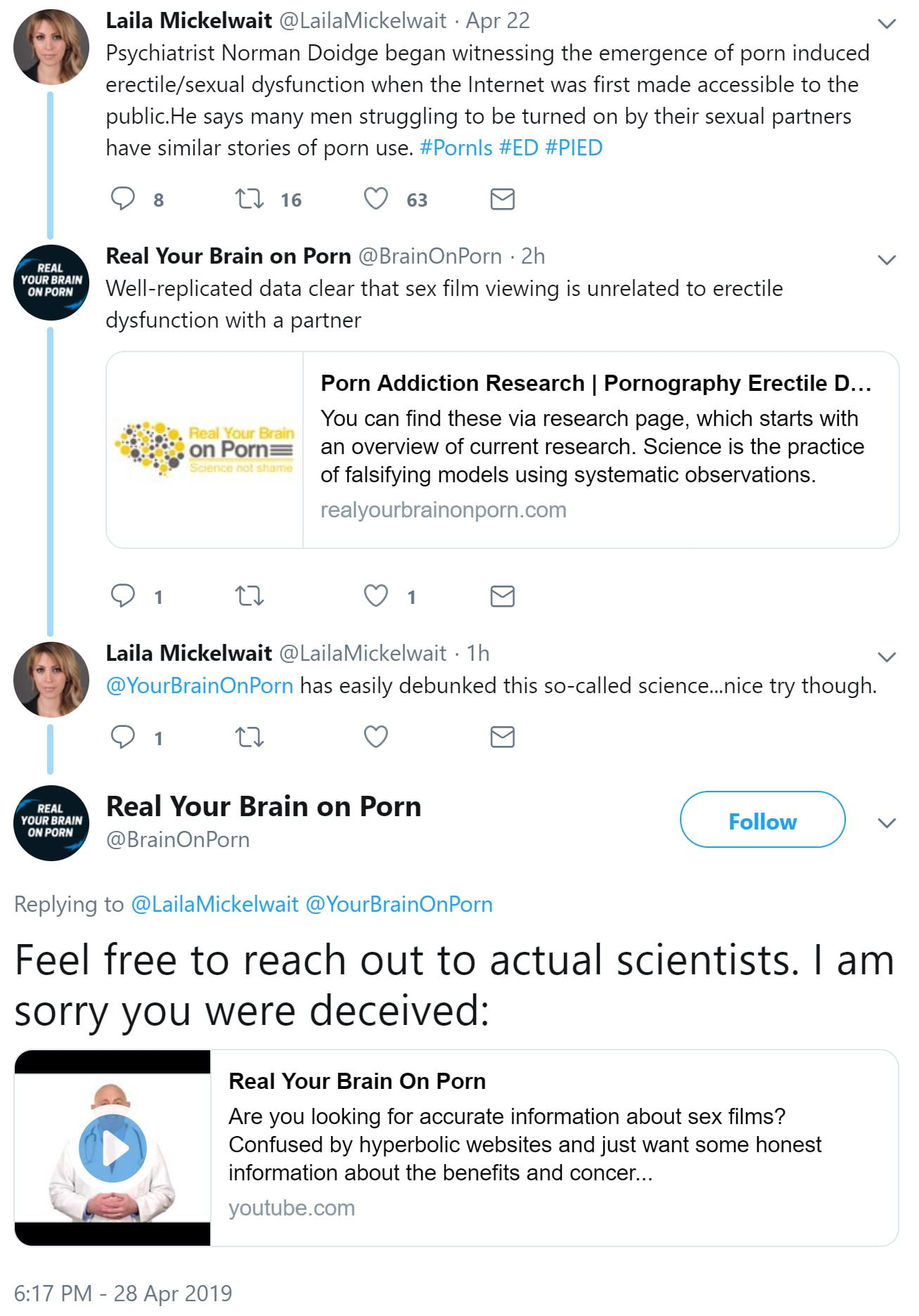
Task: Open the chevron menu beside Follow button
Action: (887, 822)
